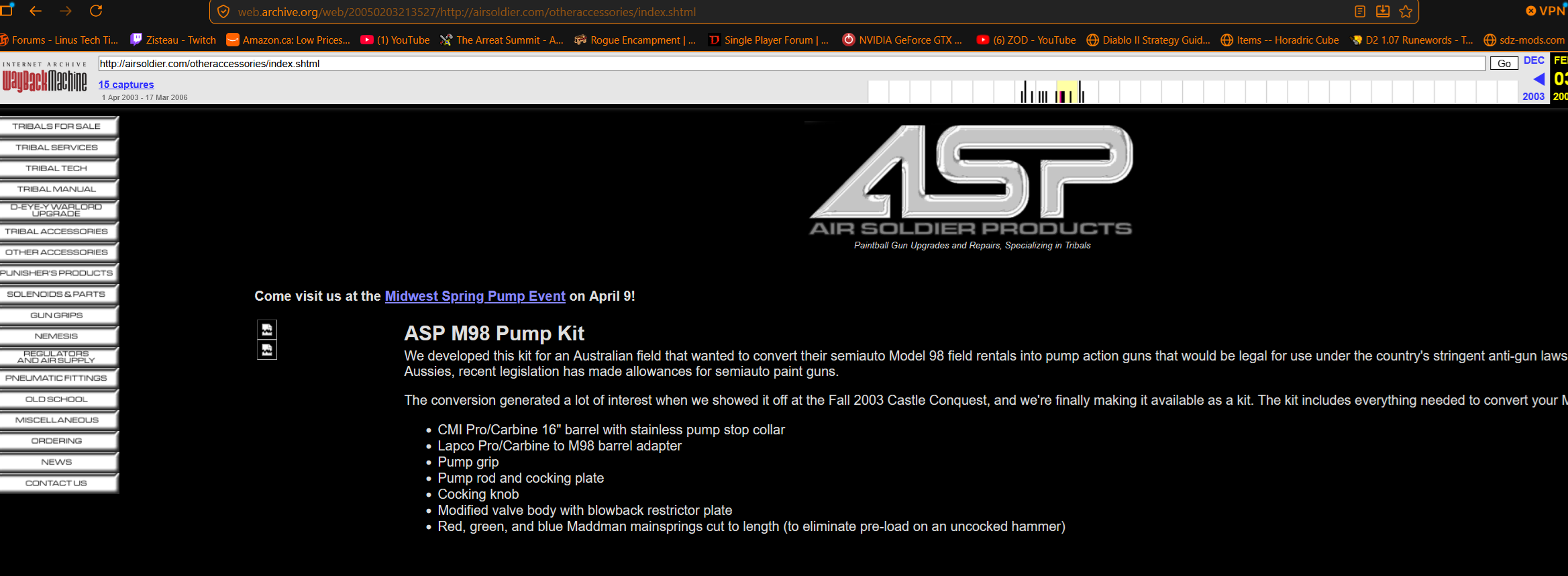Image resolution: width=1568 pixels, height=576 pixels.
Task: Open Tribal Services menu item
Action: 59,148
